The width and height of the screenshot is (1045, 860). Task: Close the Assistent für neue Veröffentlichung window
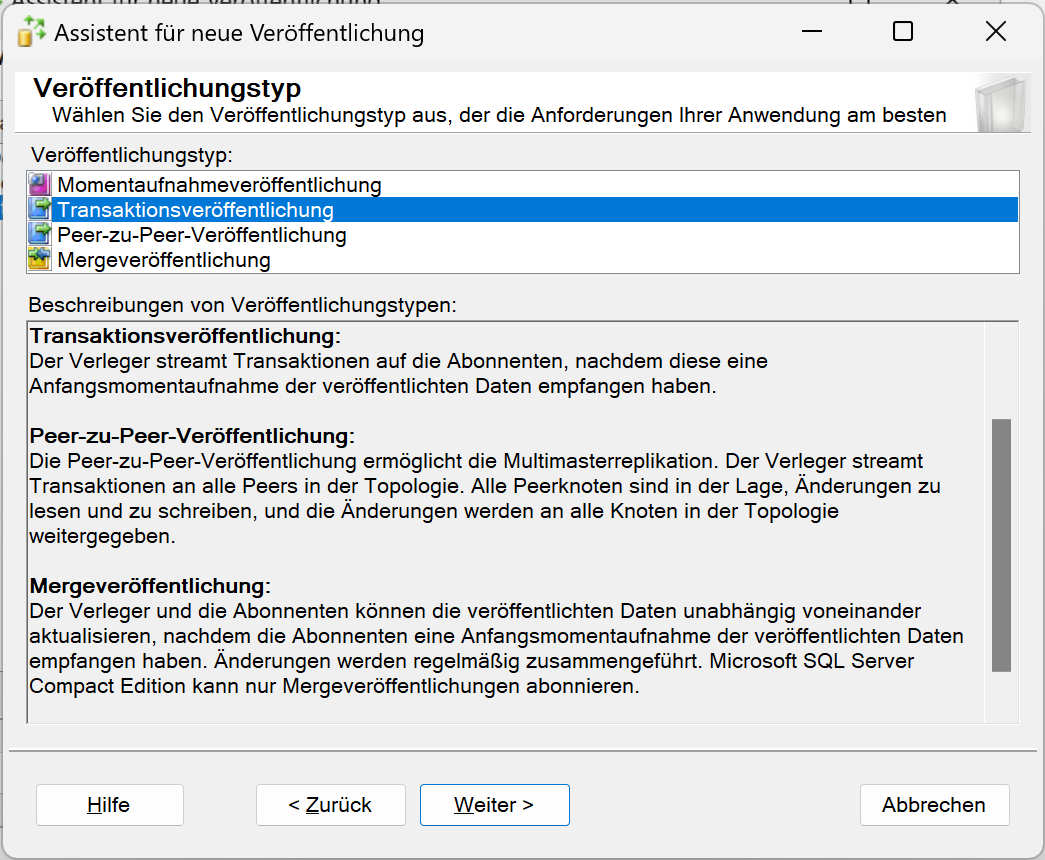point(996,31)
